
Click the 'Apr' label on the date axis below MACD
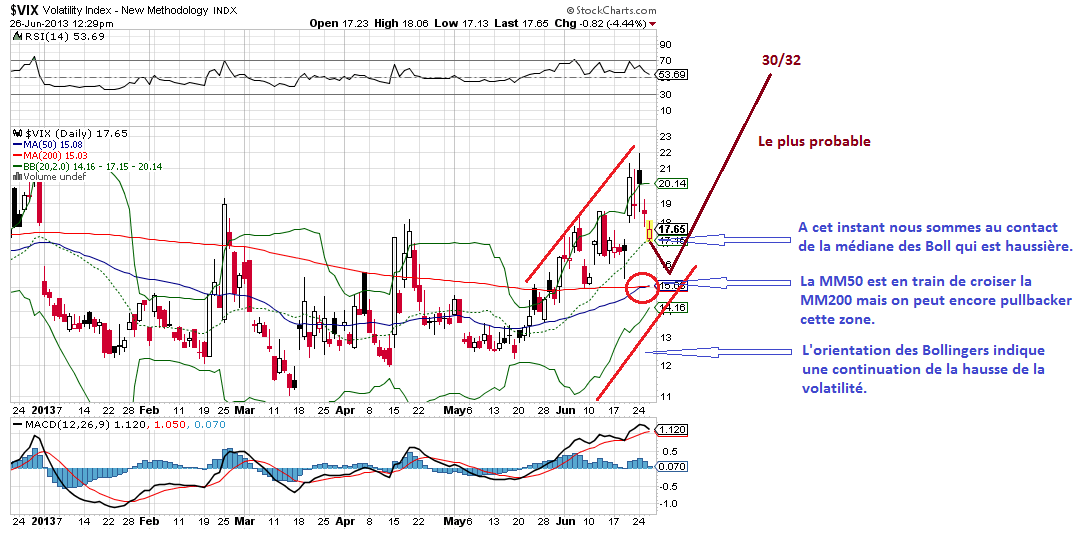[x=346, y=521]
